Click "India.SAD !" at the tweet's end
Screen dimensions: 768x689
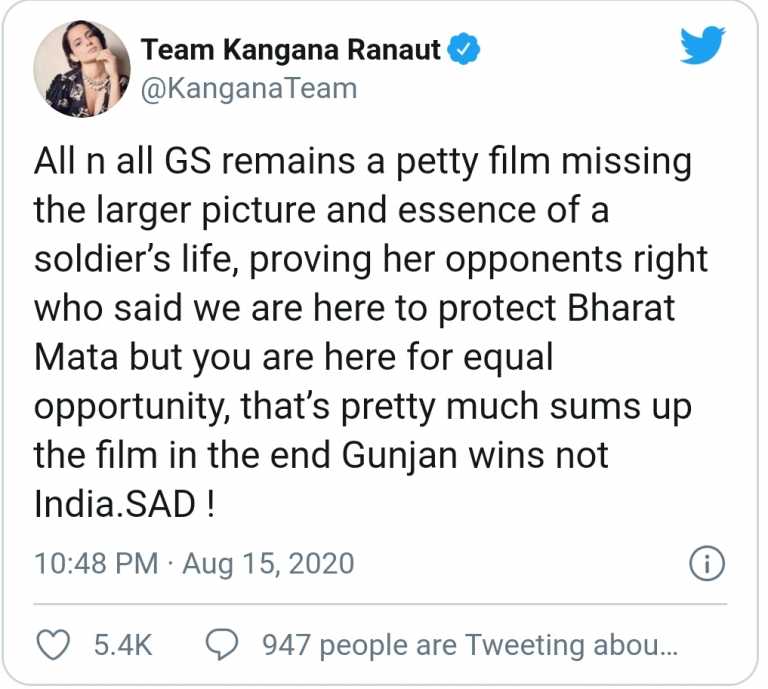[x=124, y=504]
